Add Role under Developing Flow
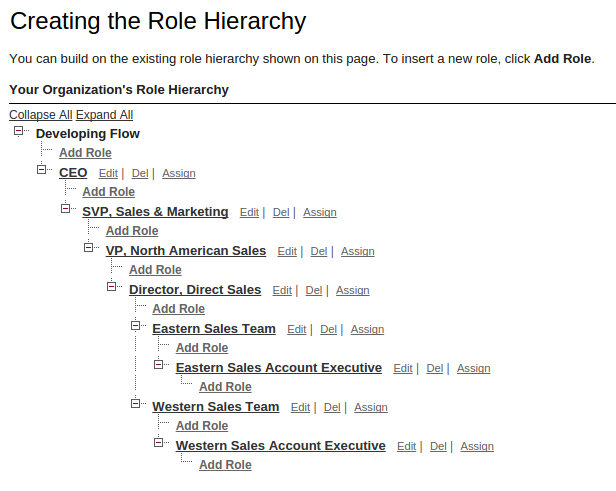 (x=85, y=153)
